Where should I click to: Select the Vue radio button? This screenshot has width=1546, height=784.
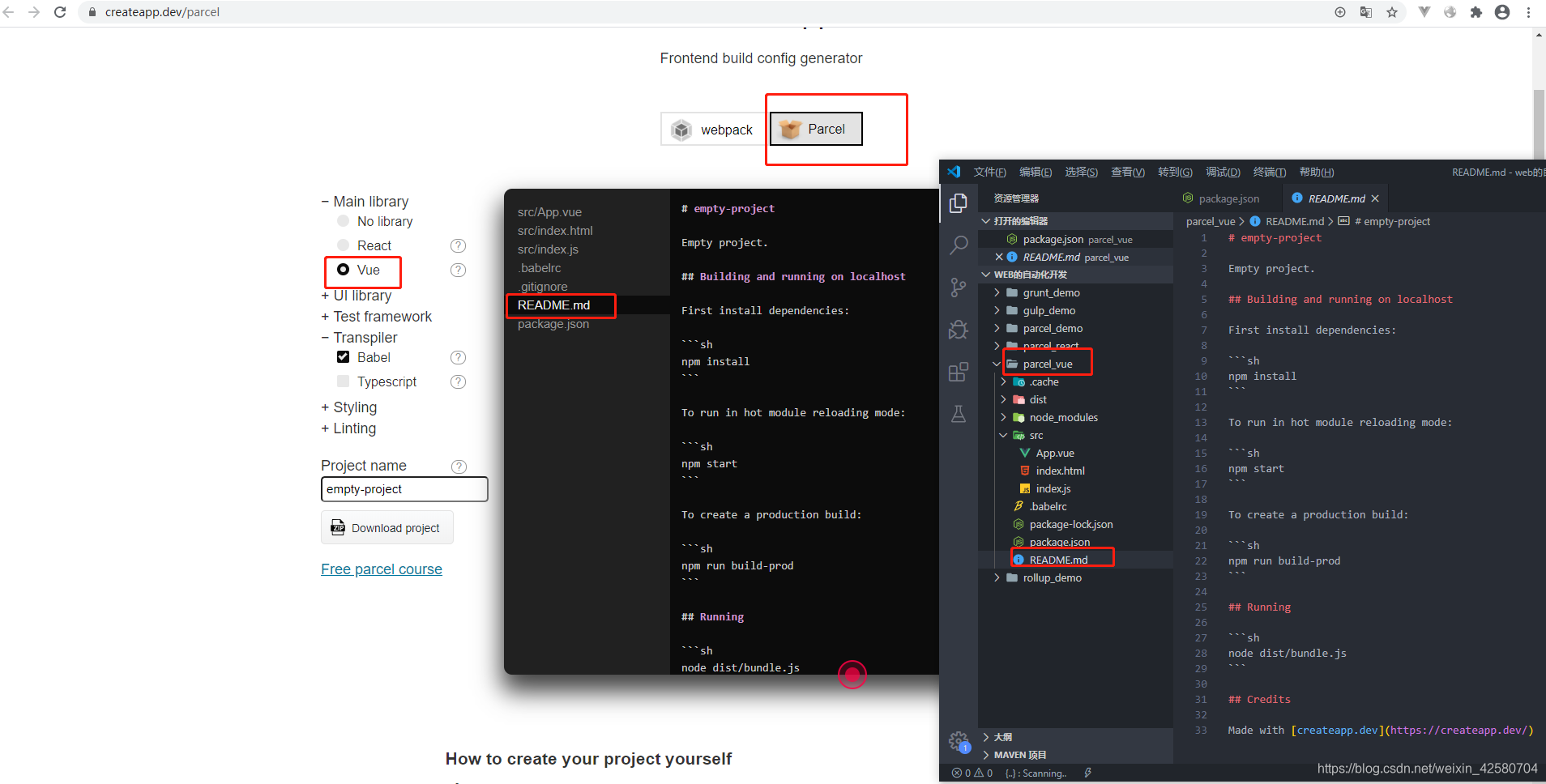pyautogui.click(x=343, y=270)
